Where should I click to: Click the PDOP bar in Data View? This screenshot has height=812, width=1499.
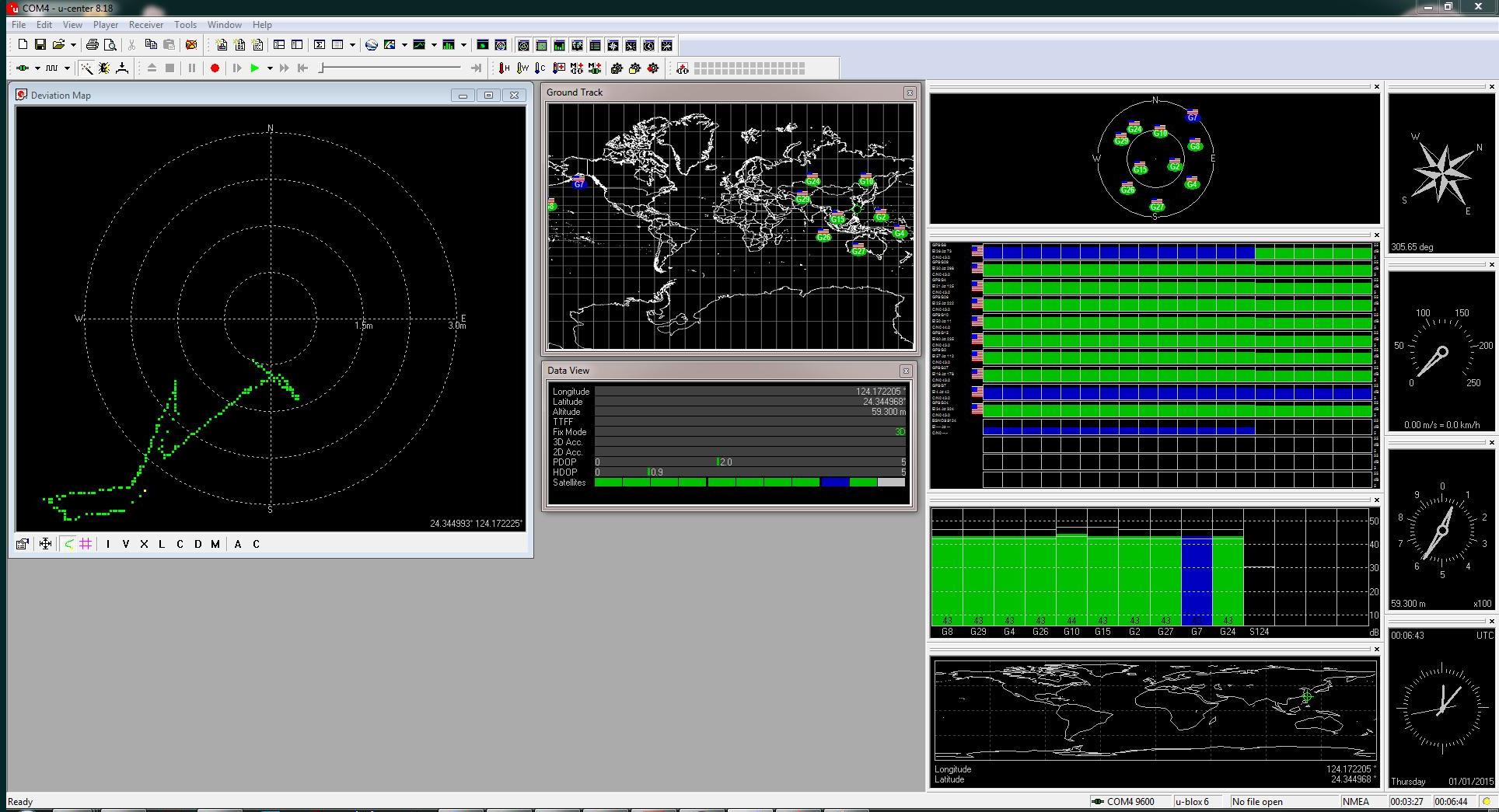click(750, 462)
